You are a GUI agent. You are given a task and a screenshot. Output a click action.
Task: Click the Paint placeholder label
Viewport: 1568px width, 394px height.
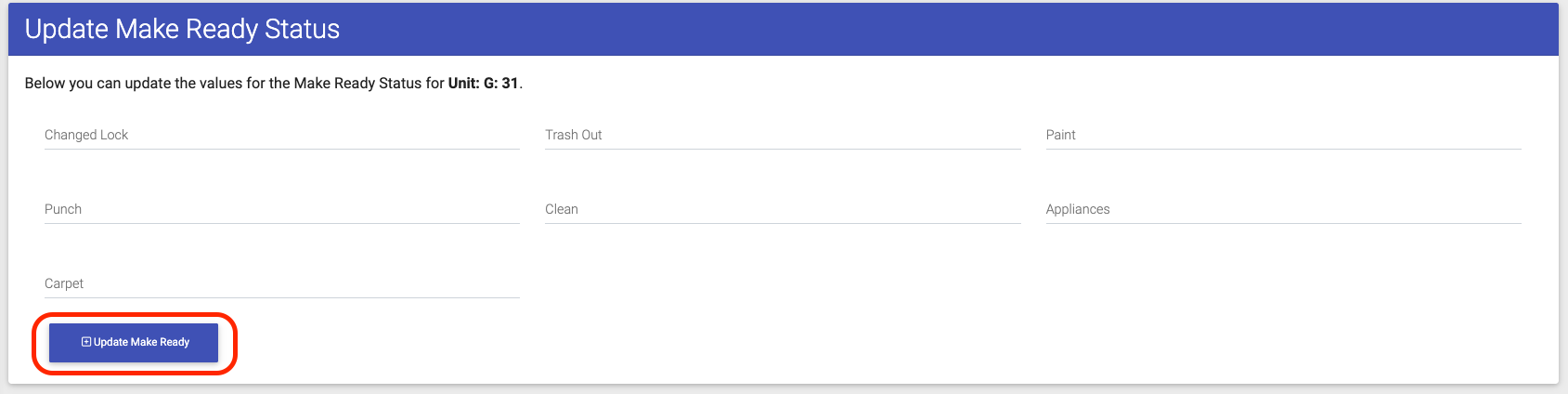[1061, 135]
